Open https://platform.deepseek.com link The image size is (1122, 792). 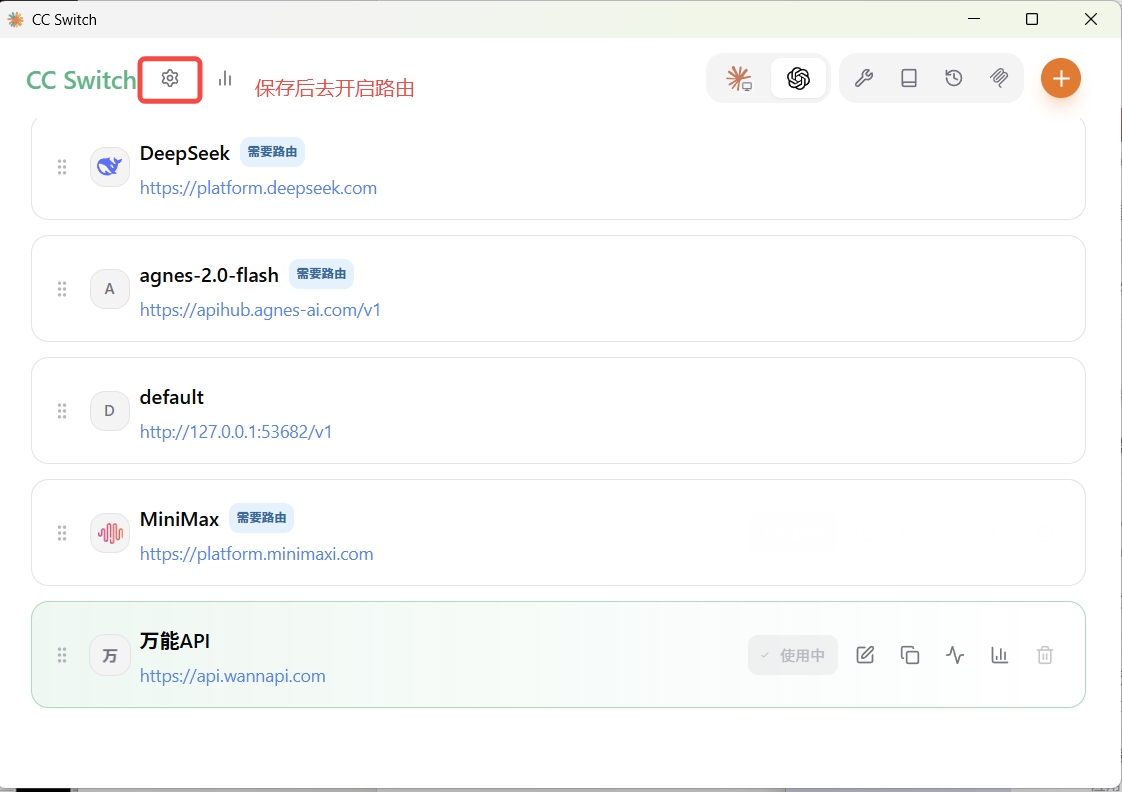(258, 188)
